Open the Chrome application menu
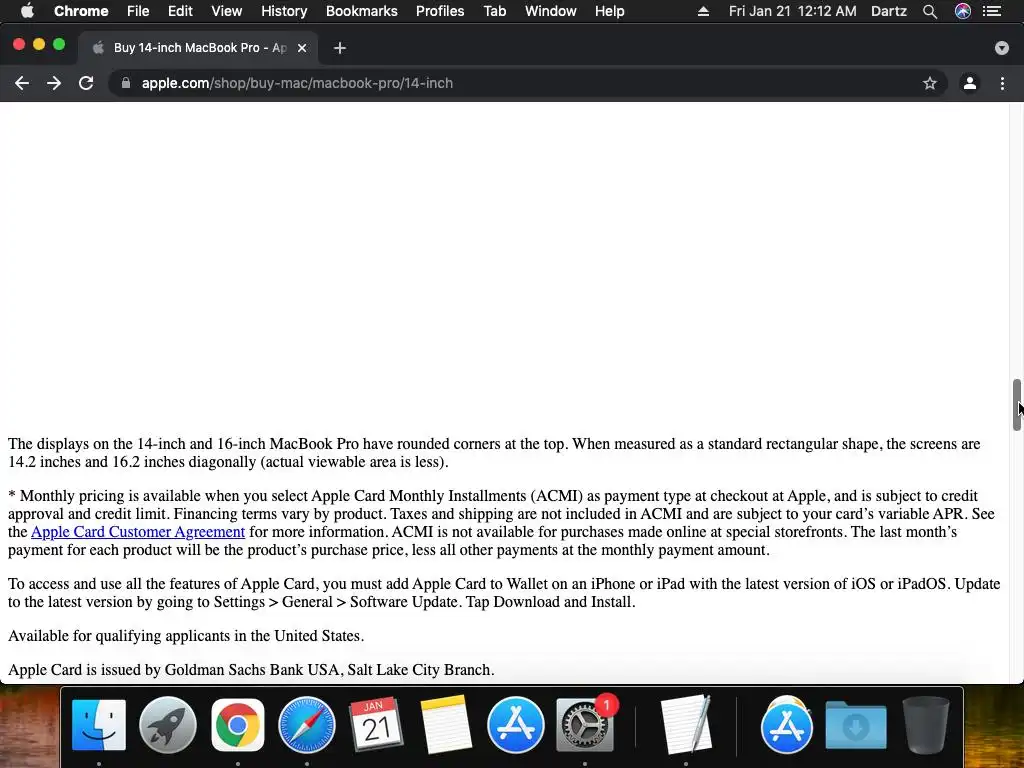Screen dimensions: 1024x768 [81, 11]
